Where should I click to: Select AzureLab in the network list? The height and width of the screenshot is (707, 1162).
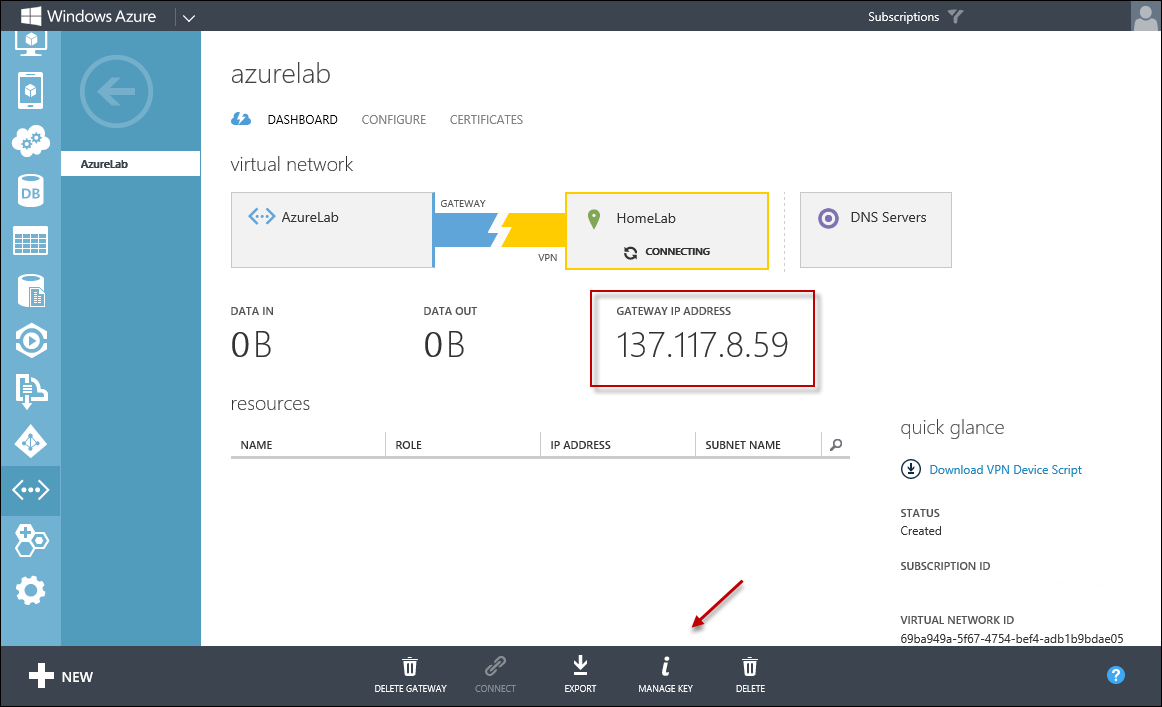(130, 164)
